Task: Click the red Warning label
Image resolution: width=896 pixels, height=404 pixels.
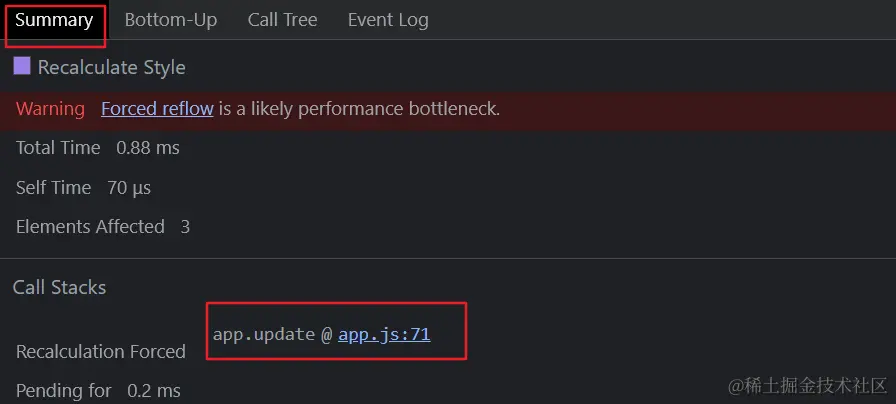Action: (x=50, y=108)
